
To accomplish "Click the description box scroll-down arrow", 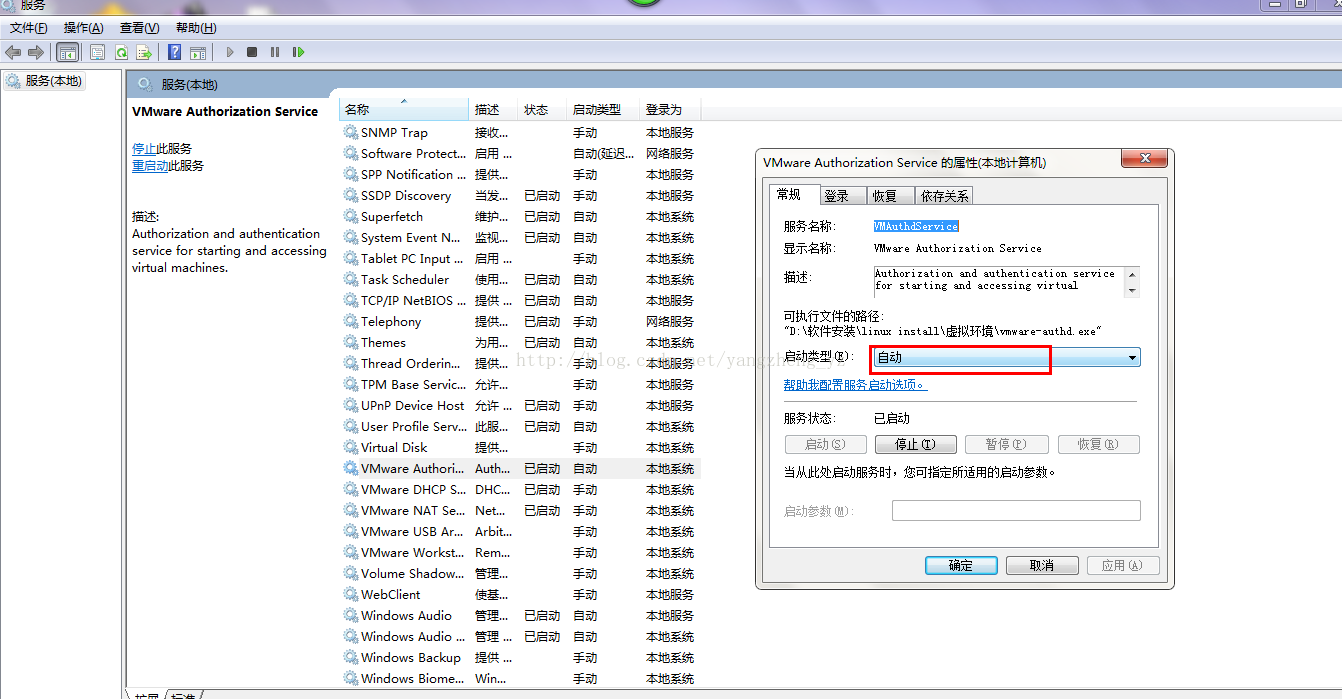I will [1132, 290].
